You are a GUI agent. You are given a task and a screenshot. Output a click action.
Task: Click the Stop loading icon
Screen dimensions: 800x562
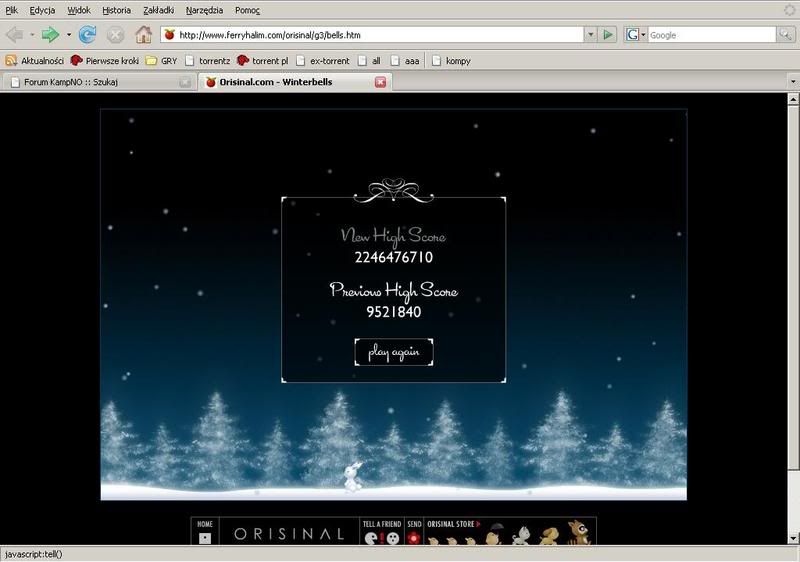[x=115, y=35]
